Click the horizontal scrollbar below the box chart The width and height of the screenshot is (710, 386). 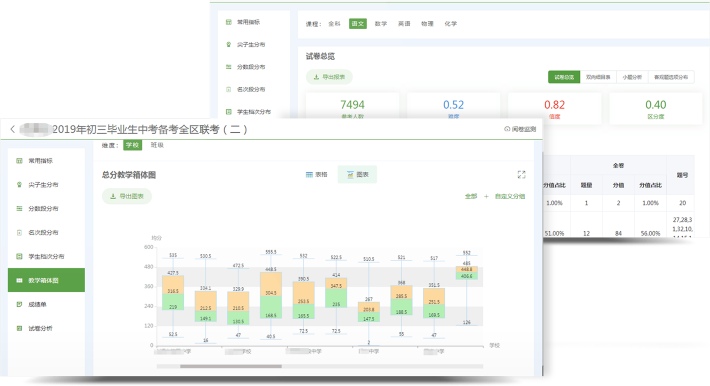coord(320,366)
